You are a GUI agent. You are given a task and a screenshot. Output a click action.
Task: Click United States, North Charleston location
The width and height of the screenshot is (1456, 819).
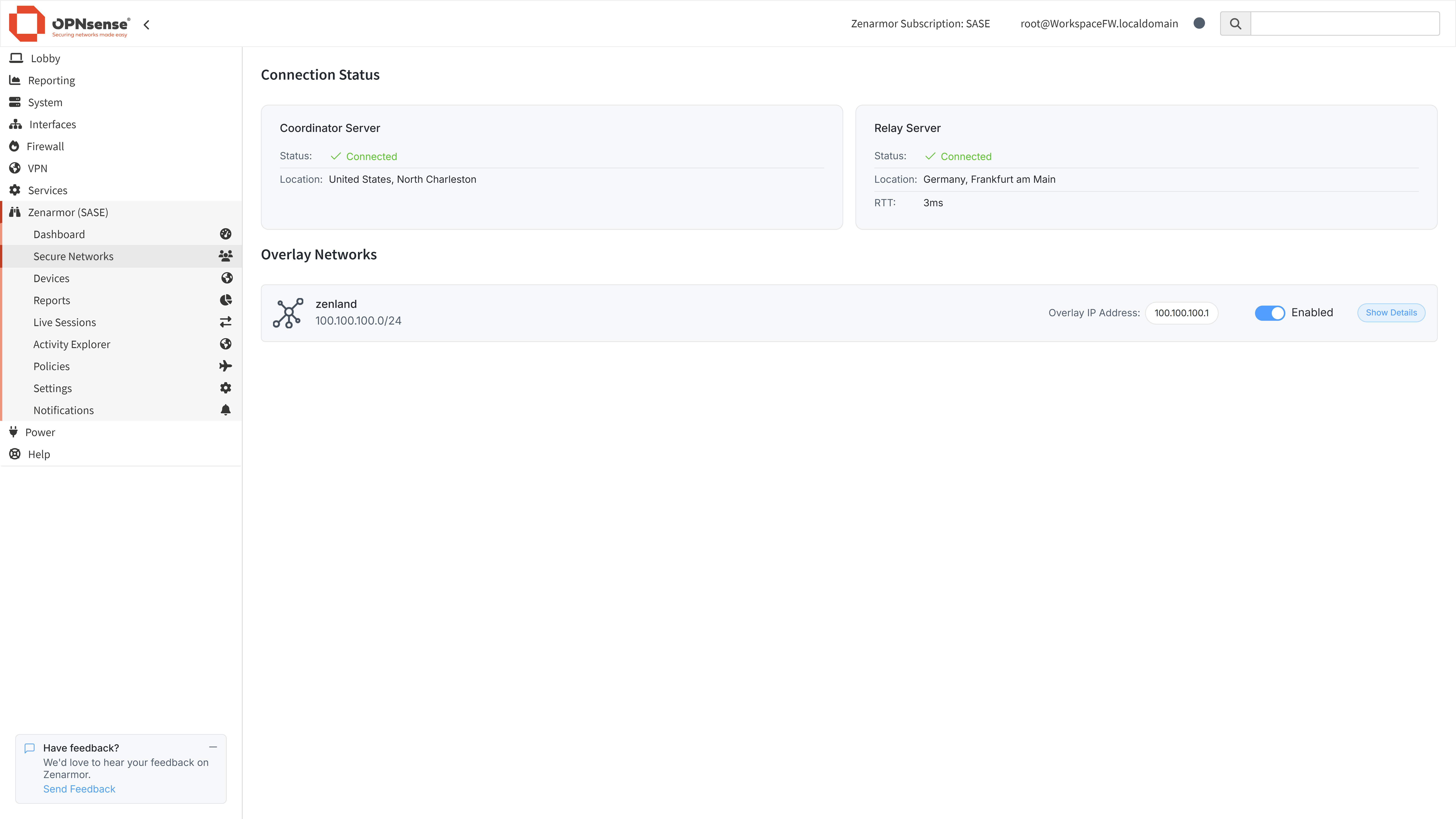pos(402,180)
